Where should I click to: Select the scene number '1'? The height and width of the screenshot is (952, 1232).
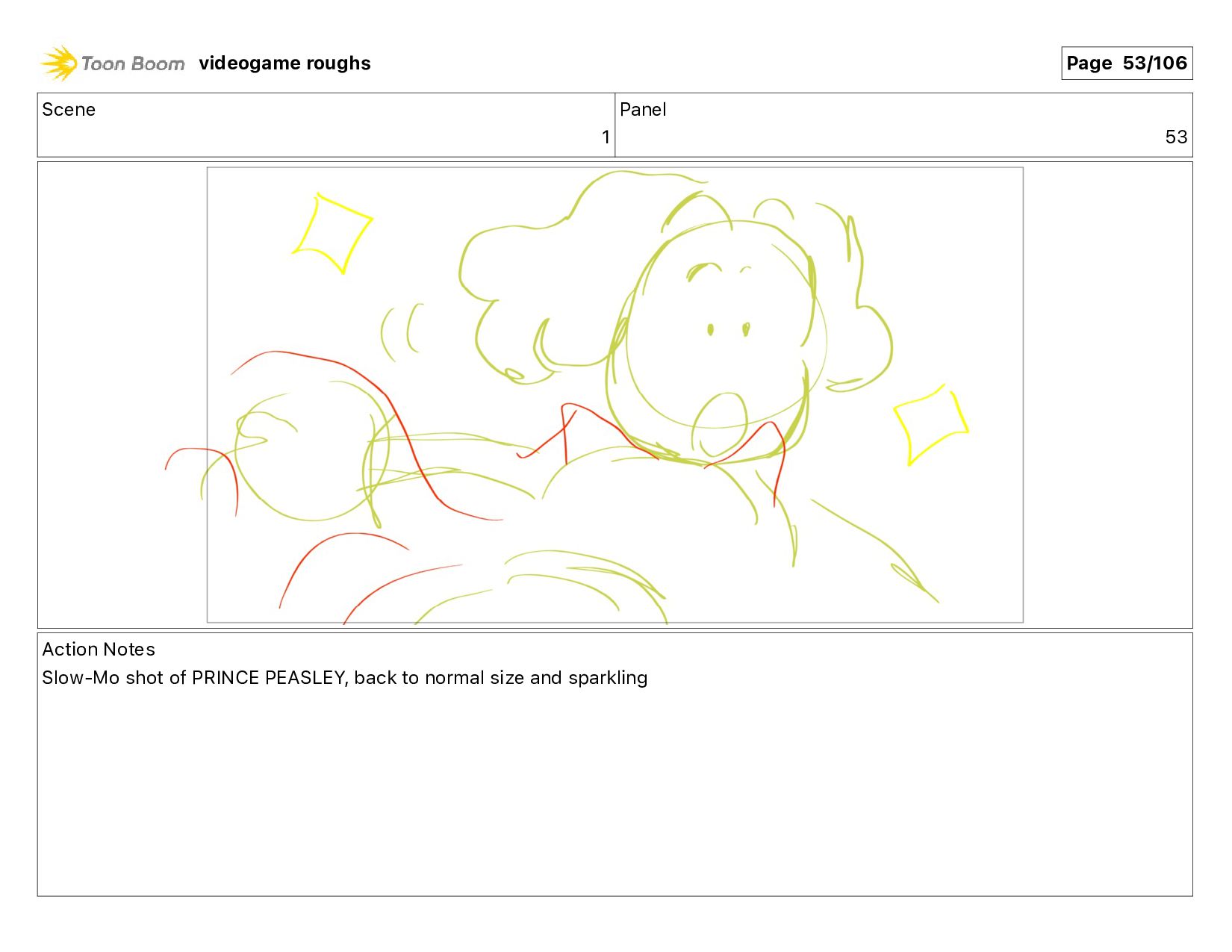click(x=606, y=137)
